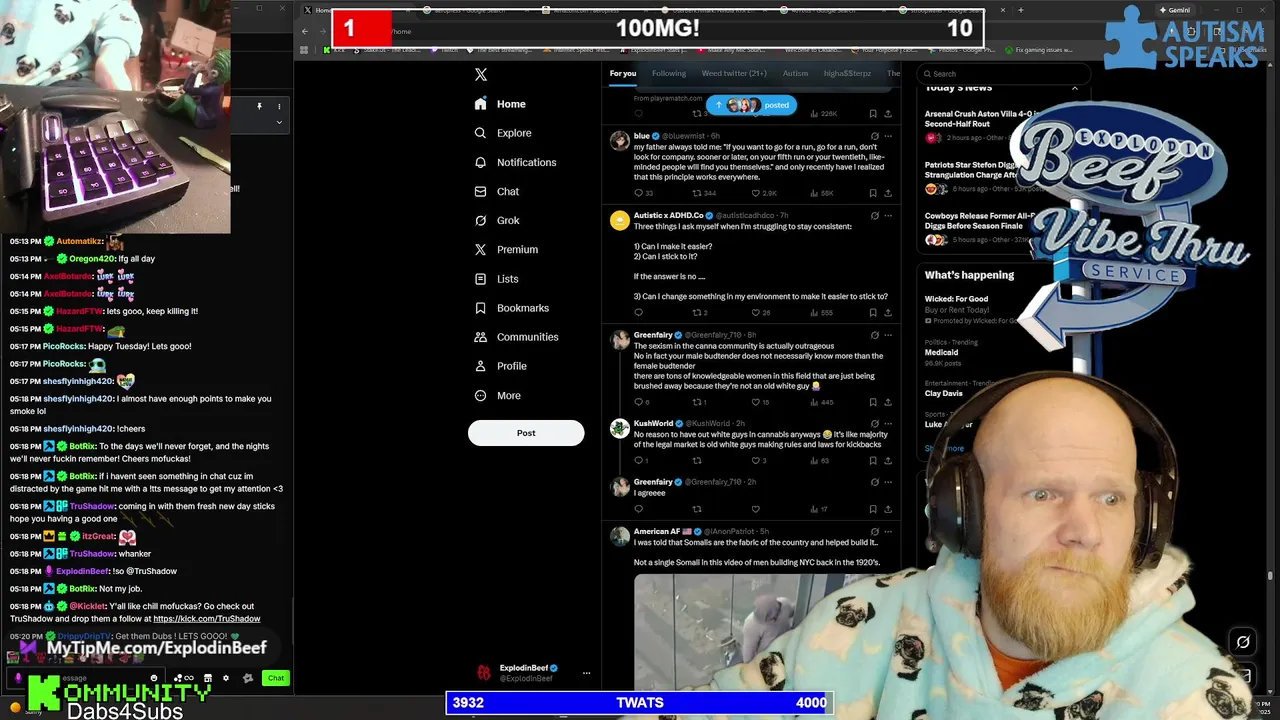Open more options on "I agreeee" reply
The width and height of the screenshot is (1280, 720).
click(x=888, y=482)
